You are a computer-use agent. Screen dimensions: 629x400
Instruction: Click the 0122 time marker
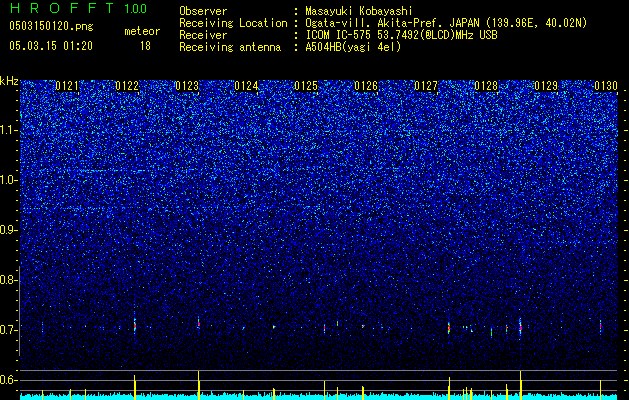click(x=127, y=86)
